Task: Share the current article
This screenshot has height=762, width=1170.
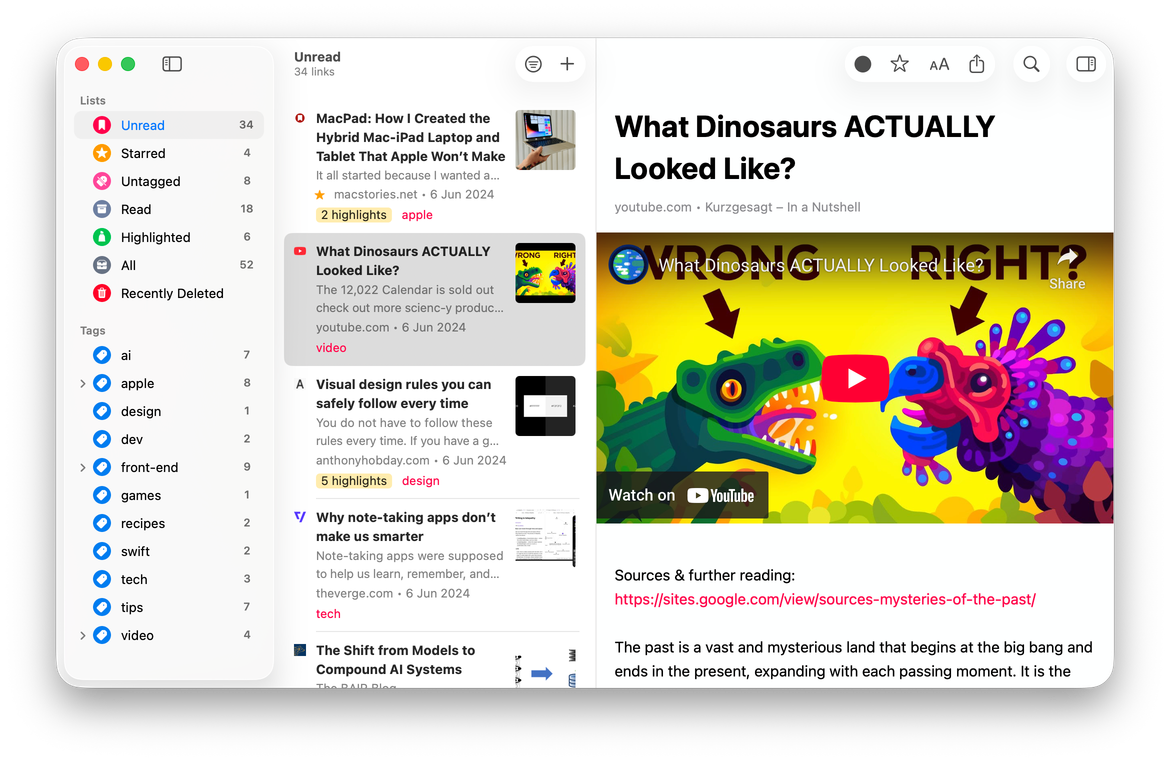Action: (x=976, y=63)
